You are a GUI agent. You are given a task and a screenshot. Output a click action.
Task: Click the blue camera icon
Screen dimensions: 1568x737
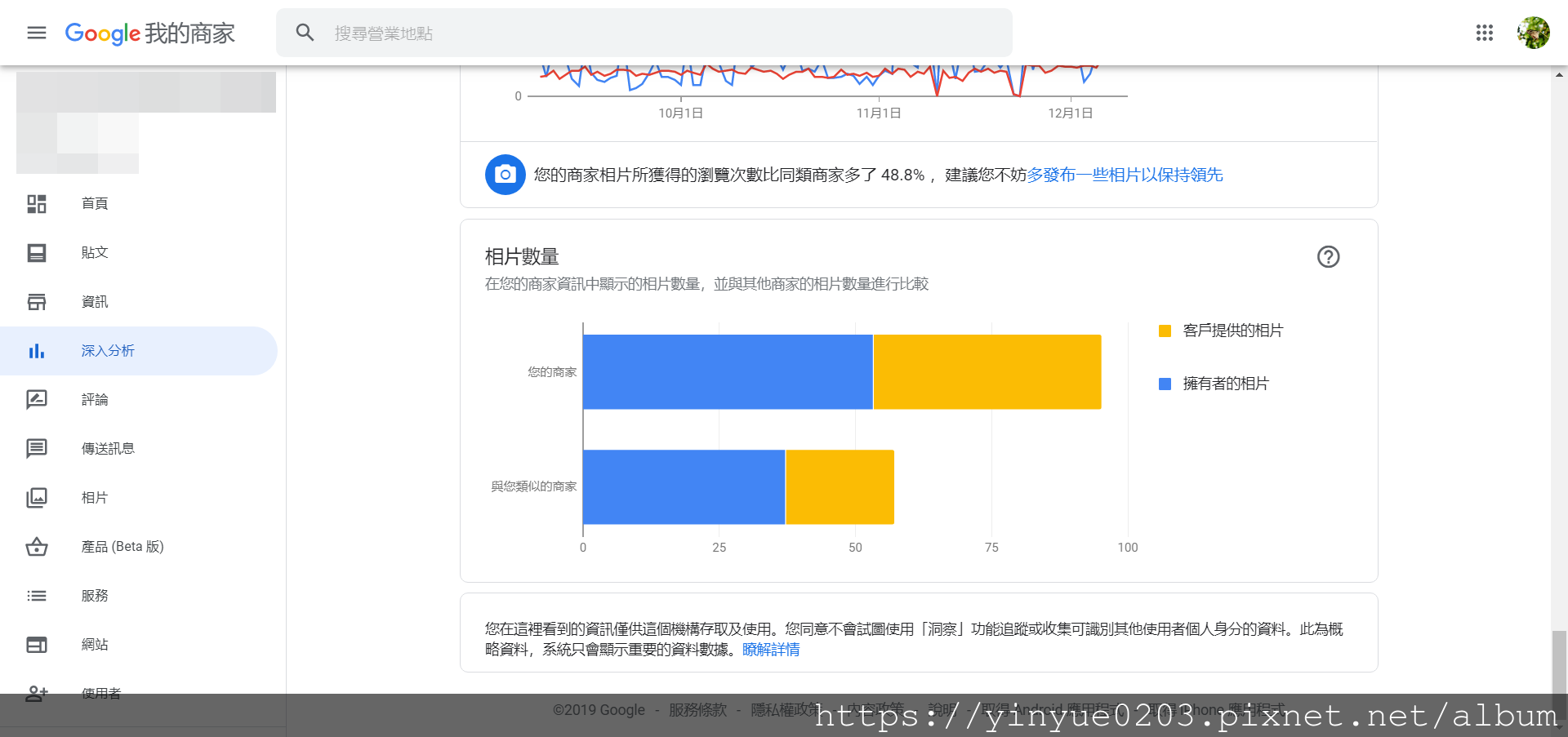pos(506,175)
